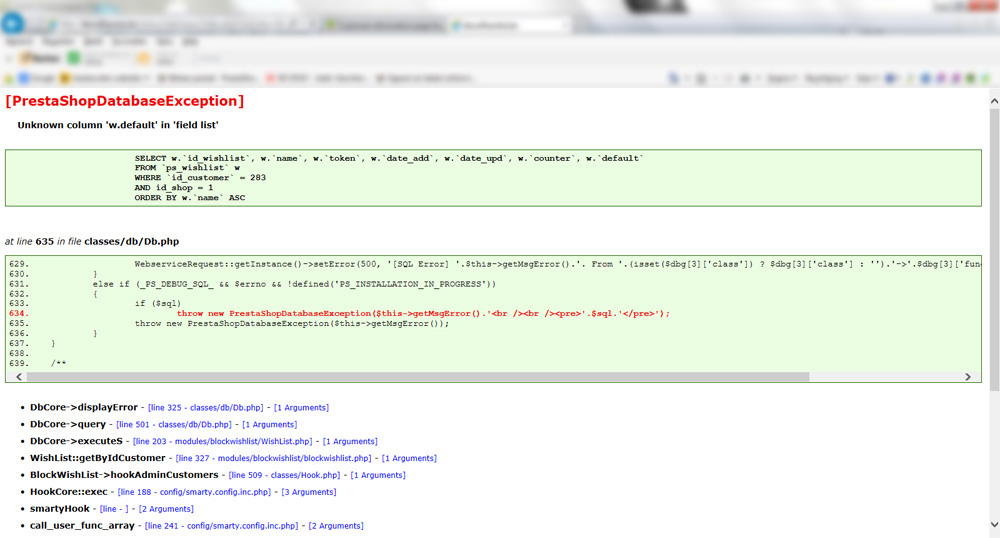
Task: Open line 509 classes/Hook.php link
Action: click(x=284, y=475)
